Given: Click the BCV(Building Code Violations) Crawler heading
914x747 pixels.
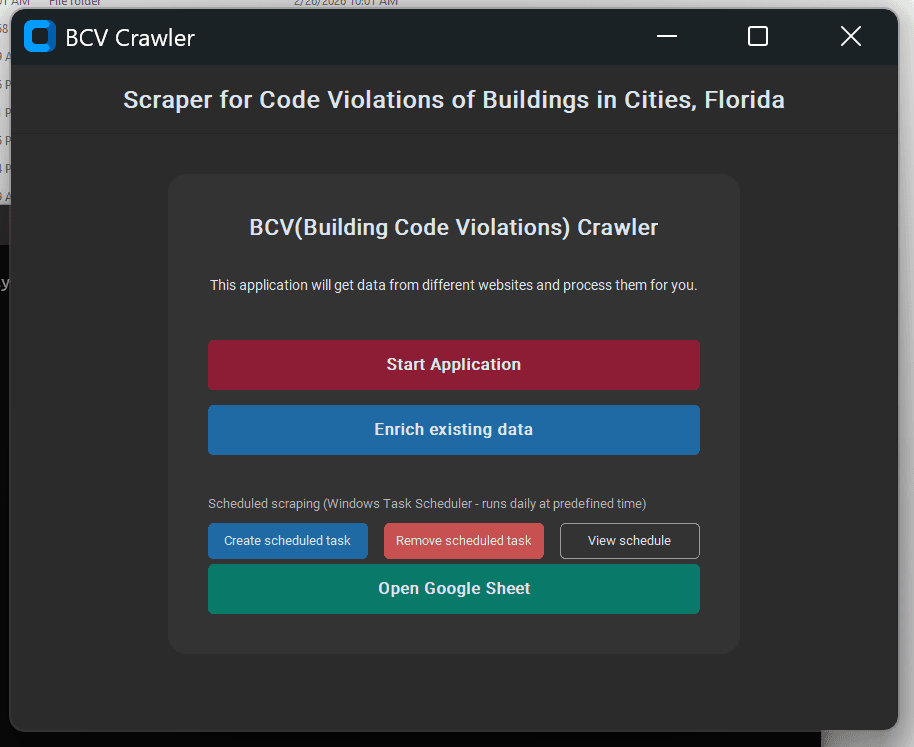Looking at the screenshot, I should coord(453,228).
